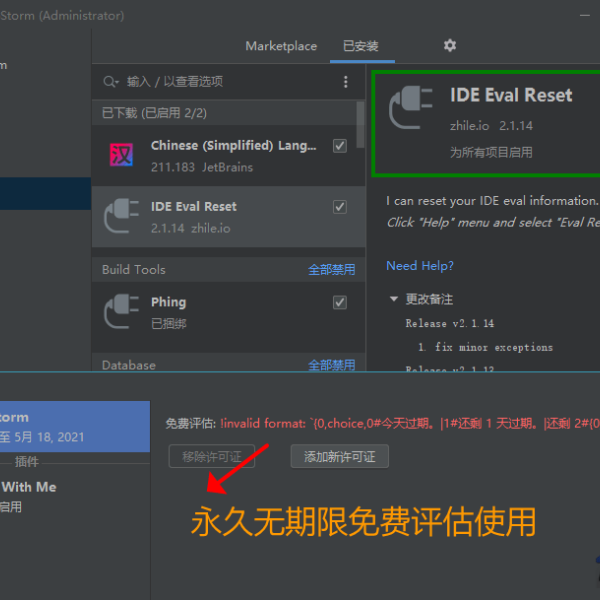
Task: Minimize the window with the dash button
Action: pyautogui.click(x=585, y=16)
